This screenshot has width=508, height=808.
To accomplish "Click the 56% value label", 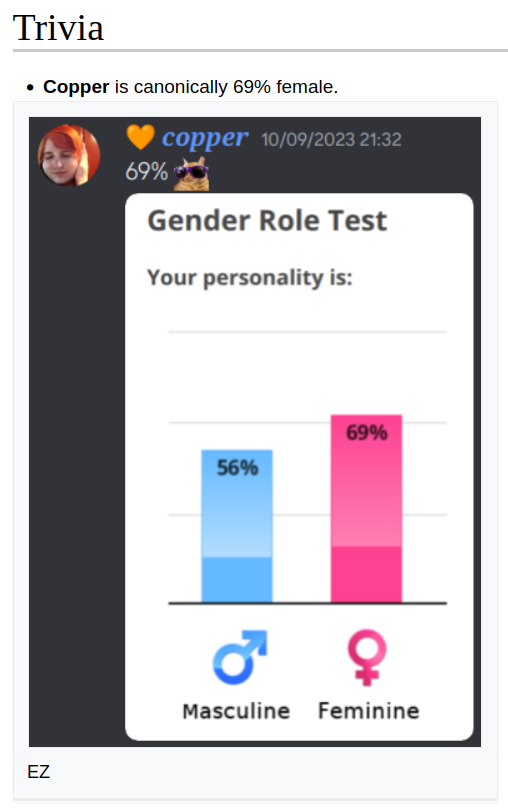I will [x=238, y=468].
